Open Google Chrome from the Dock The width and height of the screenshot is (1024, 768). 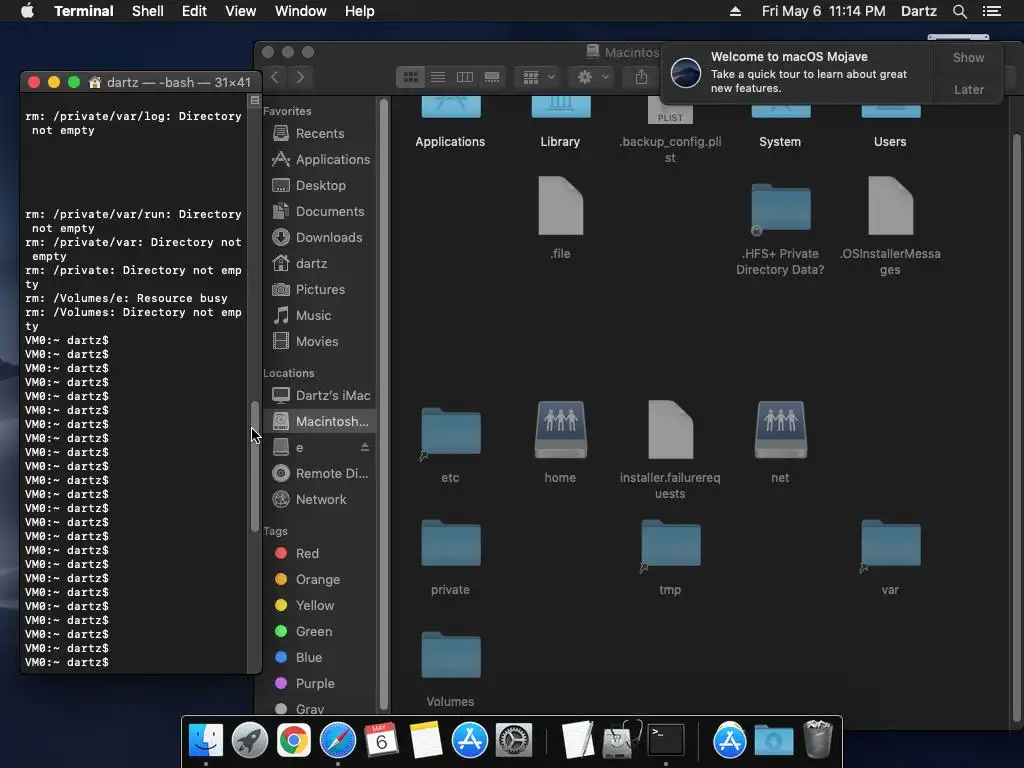click(x=293, y=741)
